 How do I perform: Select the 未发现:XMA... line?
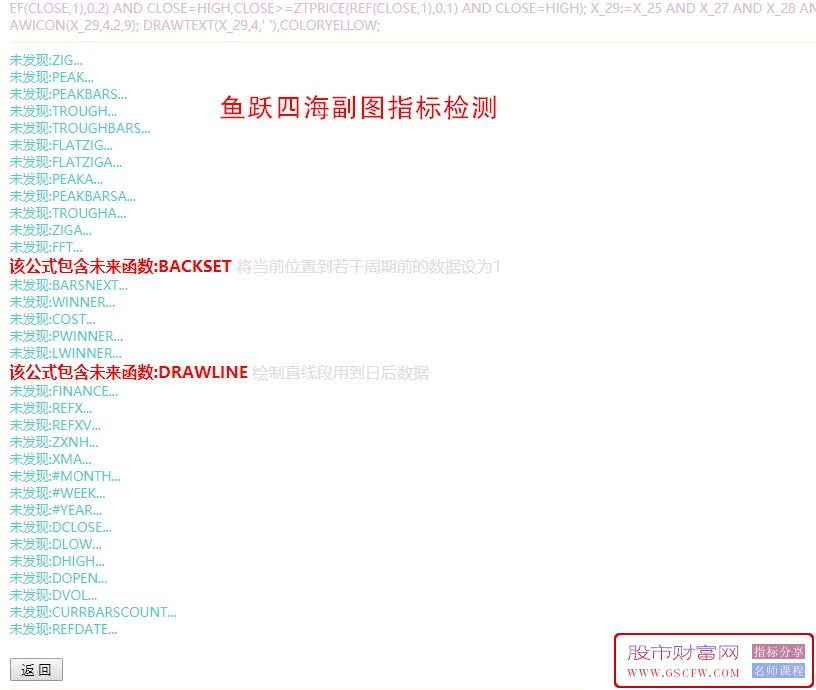pyautogui.click(x=50, y=459)
